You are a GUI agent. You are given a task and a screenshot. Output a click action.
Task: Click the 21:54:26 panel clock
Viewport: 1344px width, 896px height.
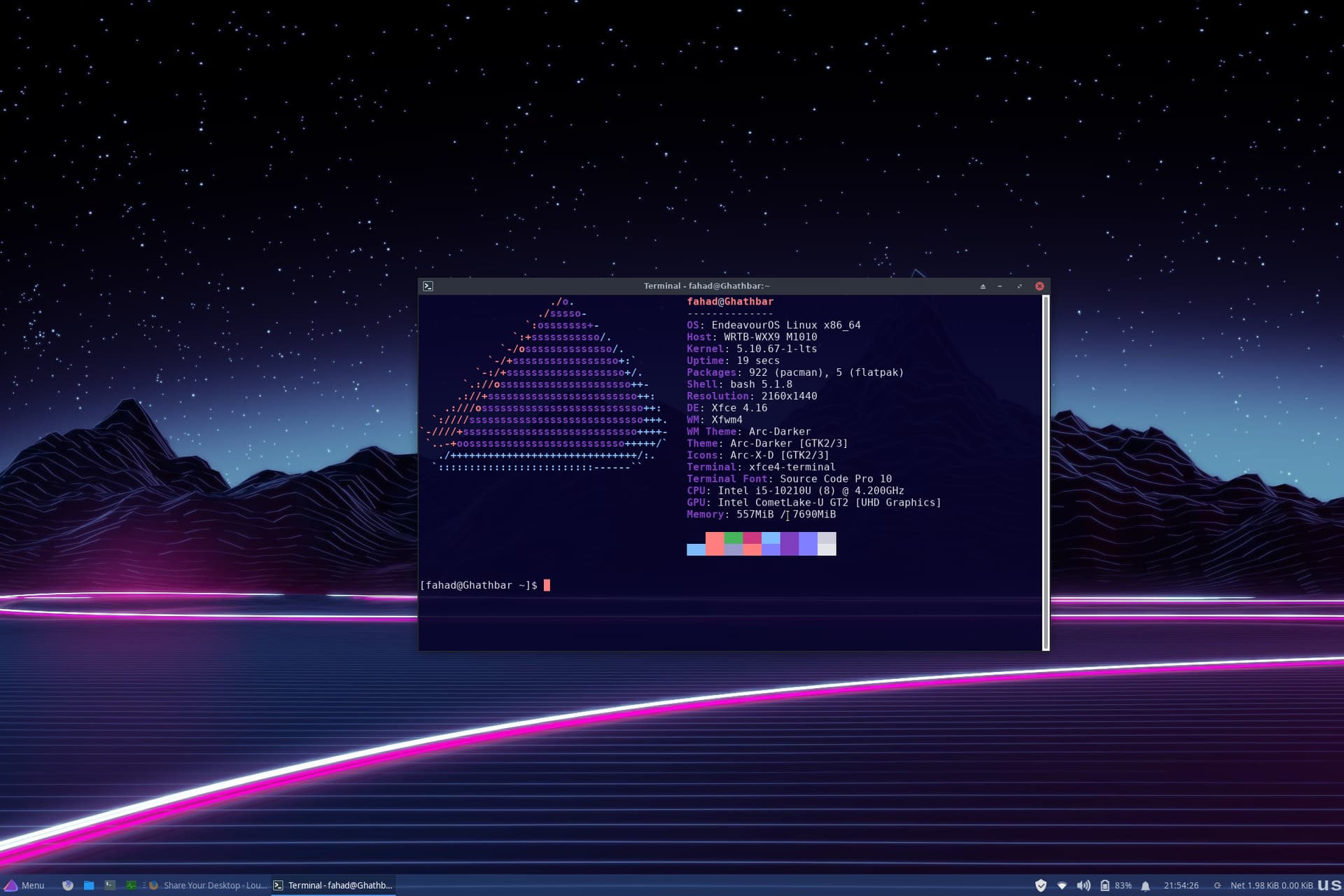(1181, 885)
